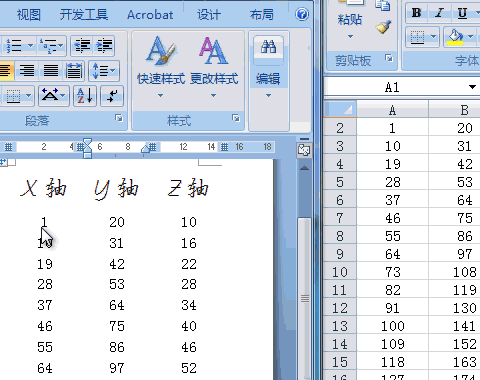The width and height of the screenshot is (480, 380).
Task: Switch to the 开发工具 tab
Action: click(x=84, y=15)
